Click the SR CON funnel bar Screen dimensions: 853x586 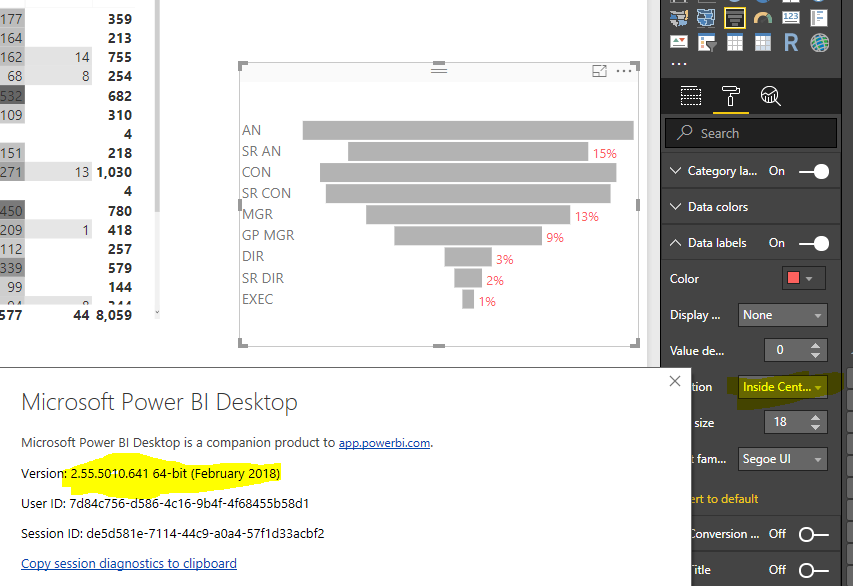468,193
